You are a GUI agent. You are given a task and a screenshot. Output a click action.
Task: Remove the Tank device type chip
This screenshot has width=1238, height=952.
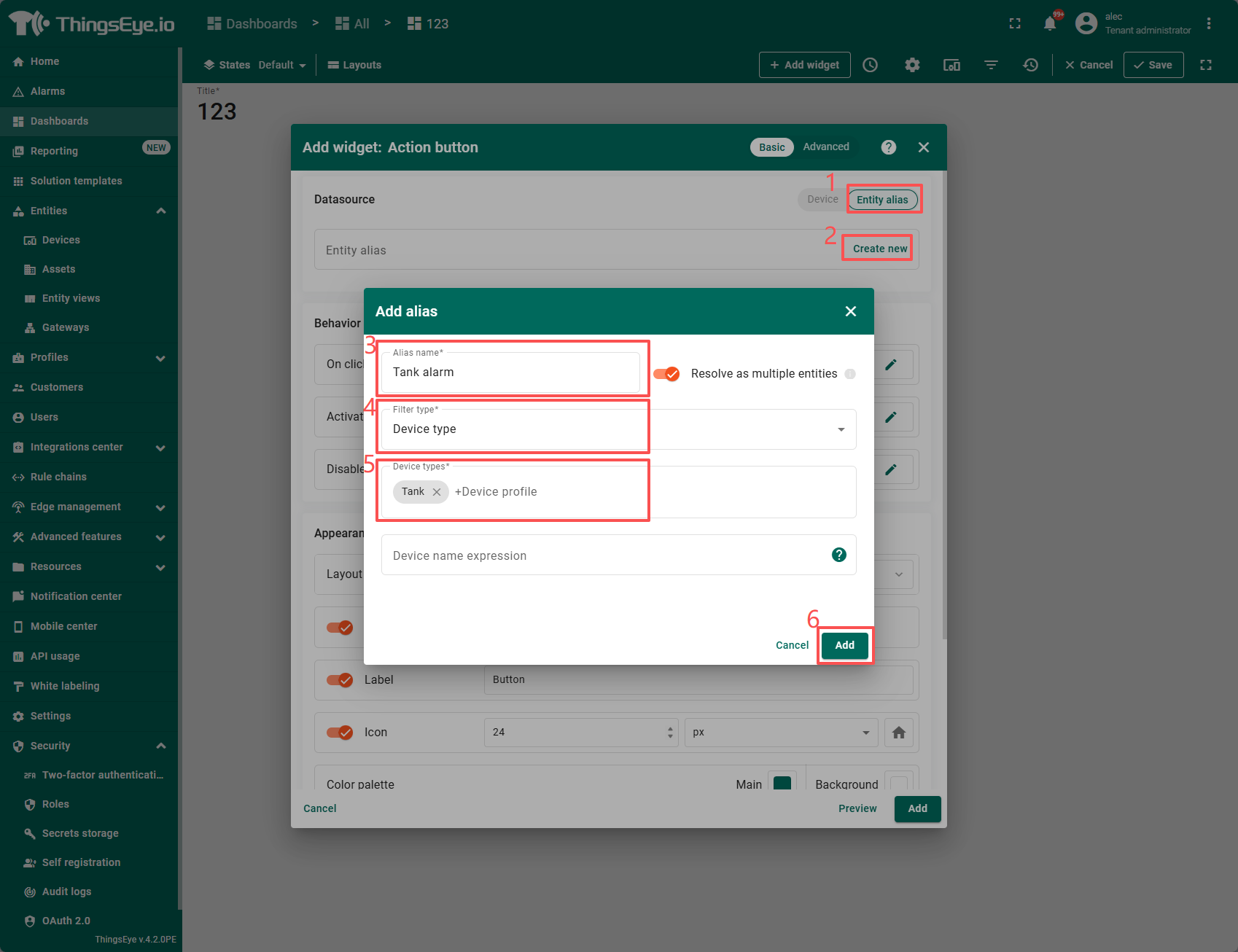click(x=437, y=492)
